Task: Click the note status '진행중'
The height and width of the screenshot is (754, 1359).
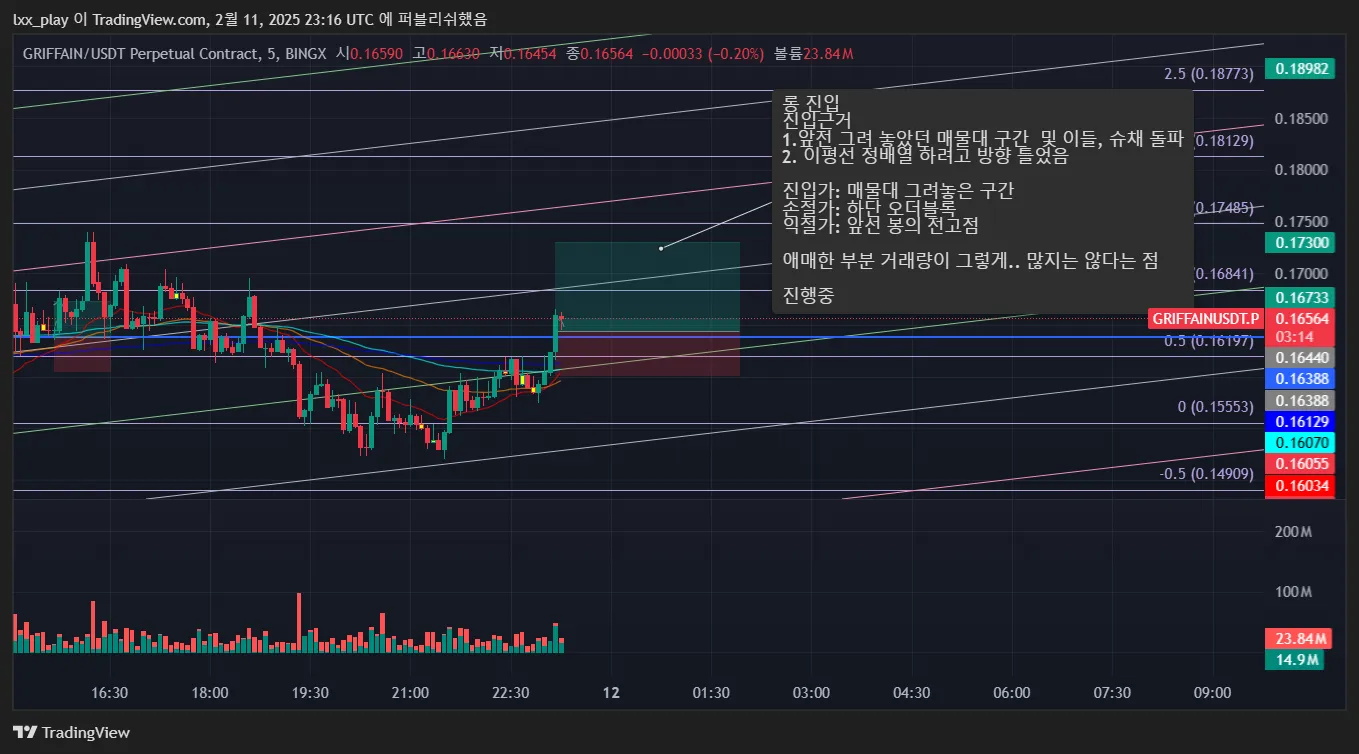Action: [808, 295]
